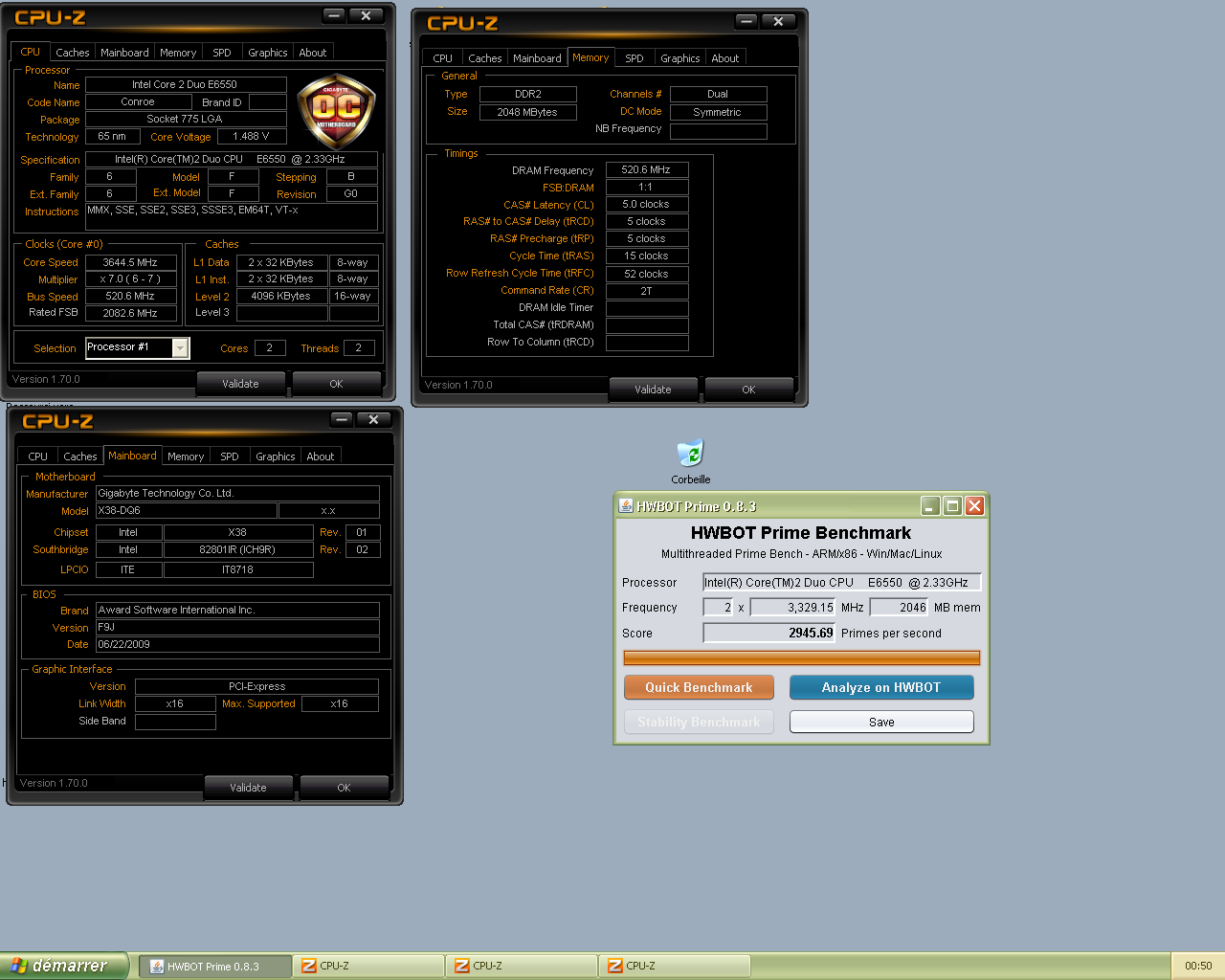The height and width of the screenshot is (980, 1225).
Task: Click the Gigabyte Technology Co. Ltd. manufacturer field
Action: [237, 493]
